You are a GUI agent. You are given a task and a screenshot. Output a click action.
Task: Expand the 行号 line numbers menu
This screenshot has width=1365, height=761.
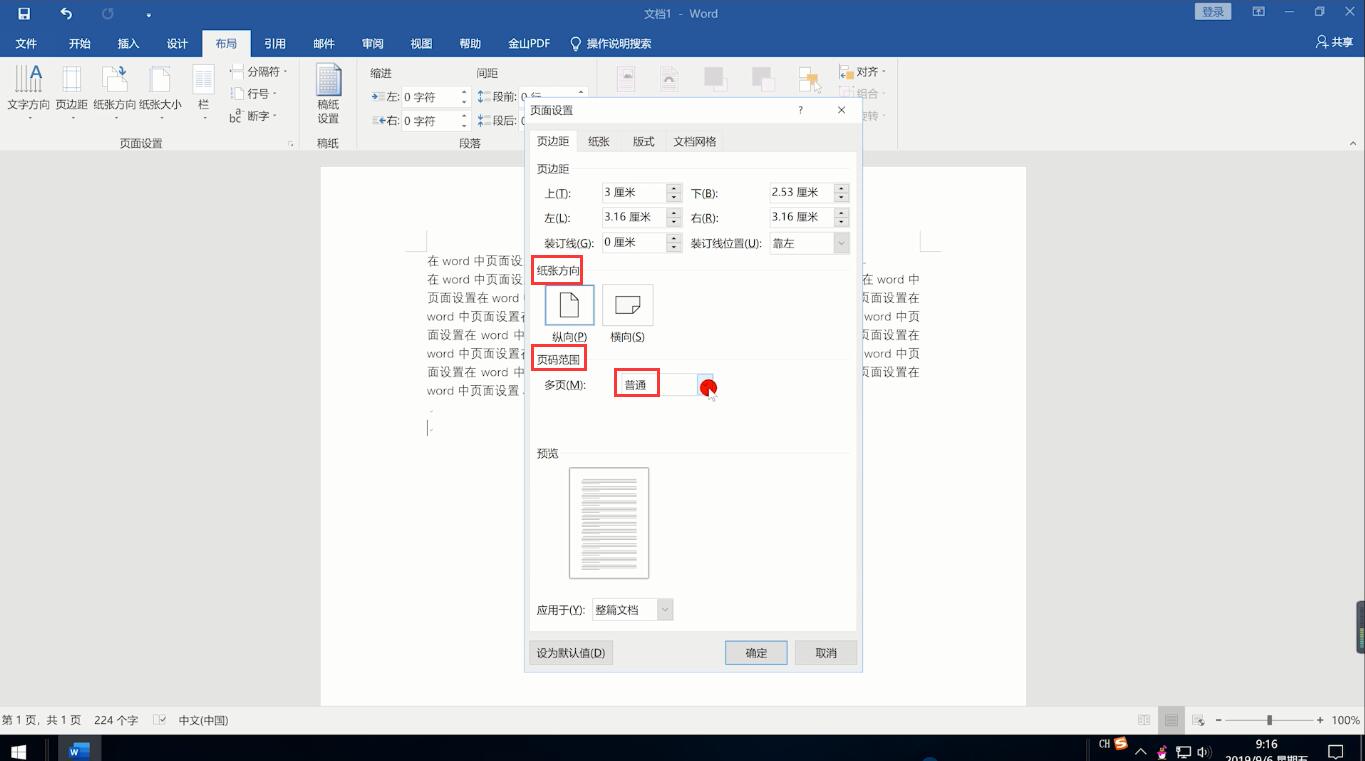pos(253,93)
